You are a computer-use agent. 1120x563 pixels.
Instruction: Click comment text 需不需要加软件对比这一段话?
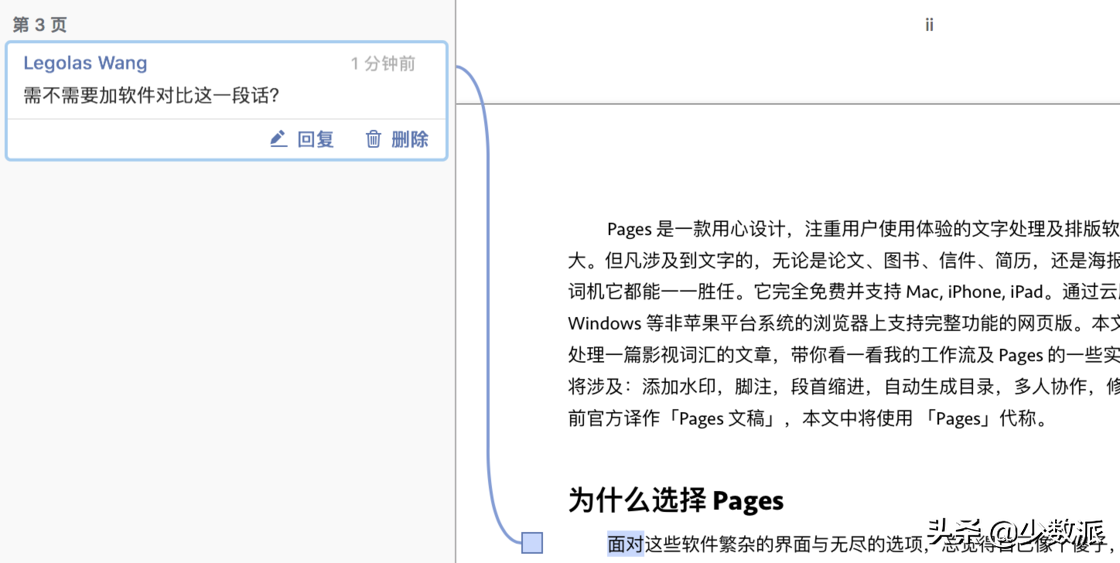[151, 96]
